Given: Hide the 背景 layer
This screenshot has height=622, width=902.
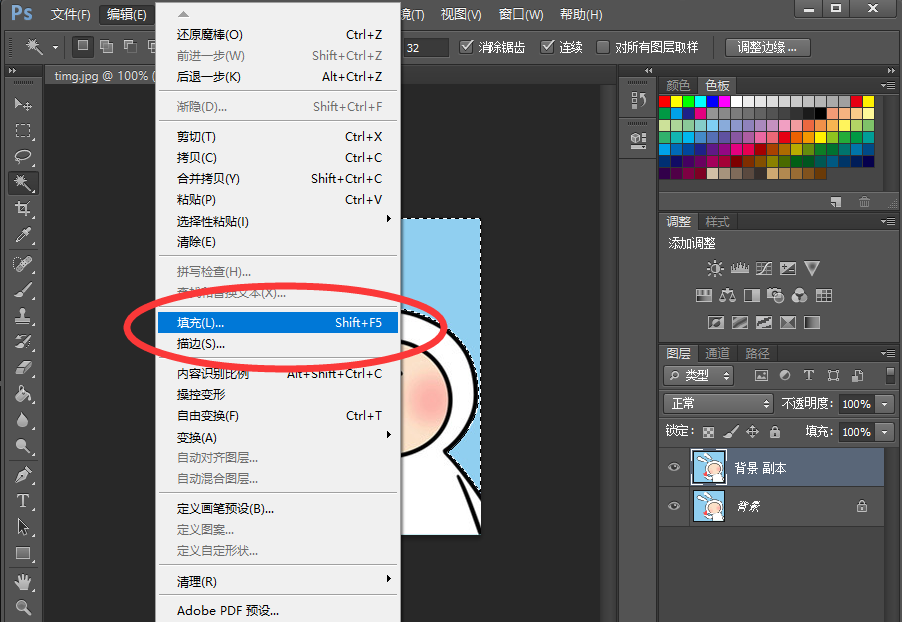Looking at the screenshot, I should coord(674,506).
